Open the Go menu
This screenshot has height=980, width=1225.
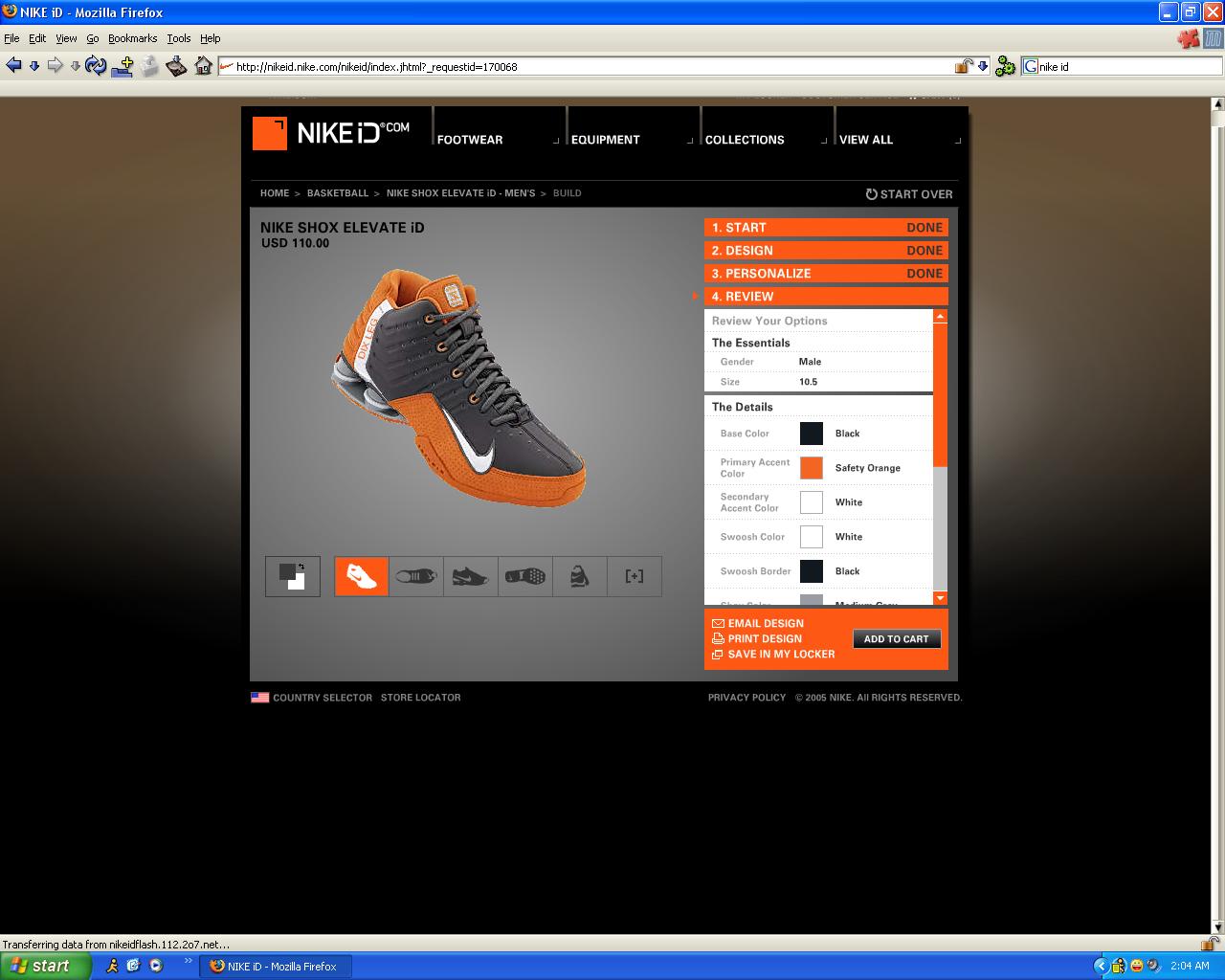[x=93, y=38]
